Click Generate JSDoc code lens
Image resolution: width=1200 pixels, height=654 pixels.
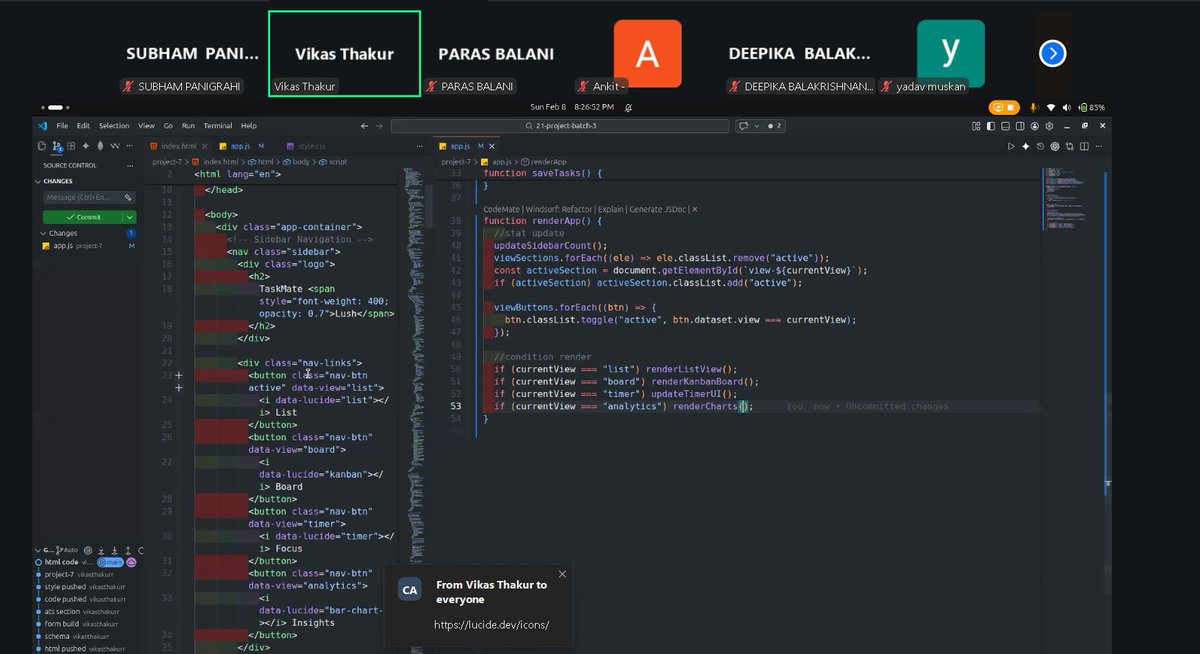[x=657, y=209]
